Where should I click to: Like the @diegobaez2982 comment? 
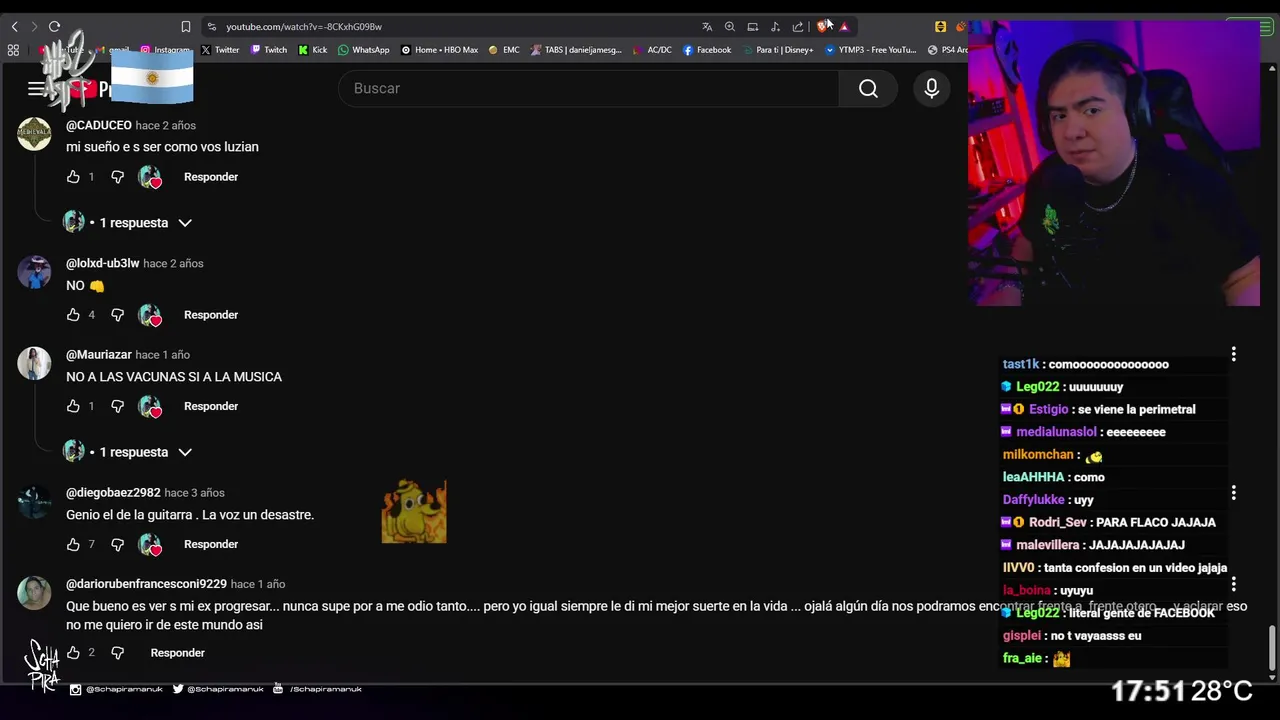coord(73,545)
